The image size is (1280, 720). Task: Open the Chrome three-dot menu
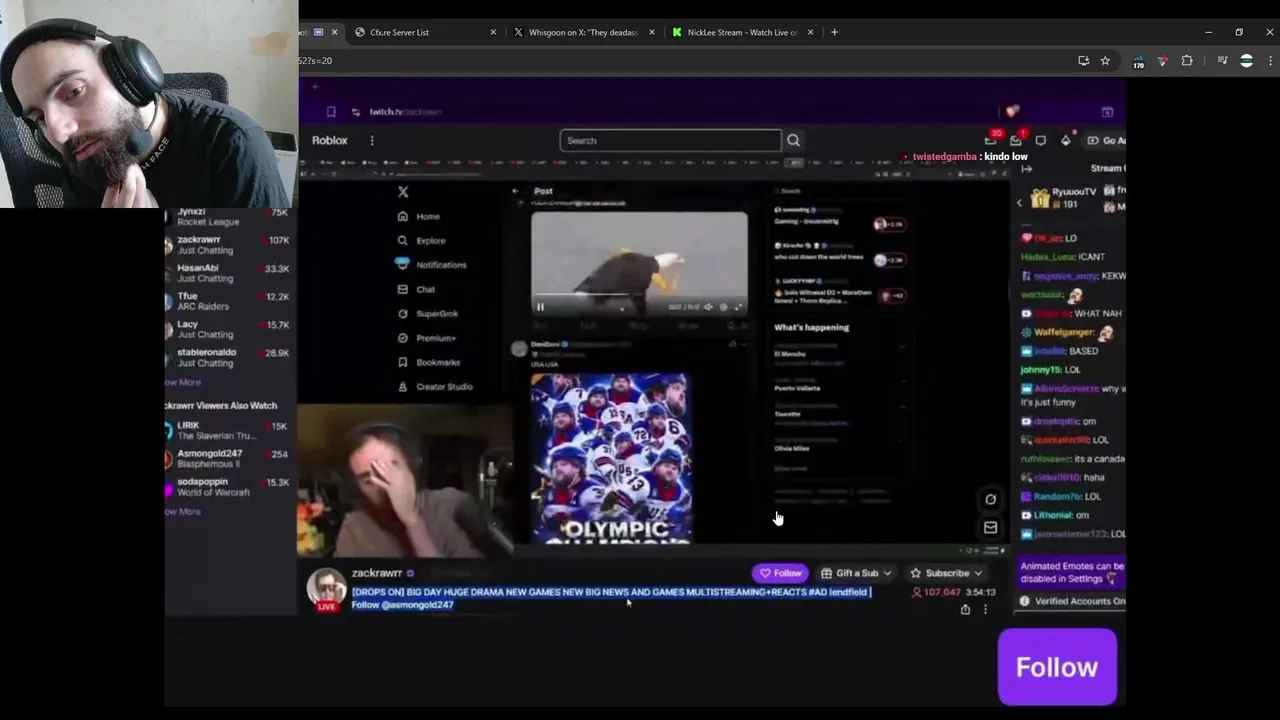coord(1270,61)
